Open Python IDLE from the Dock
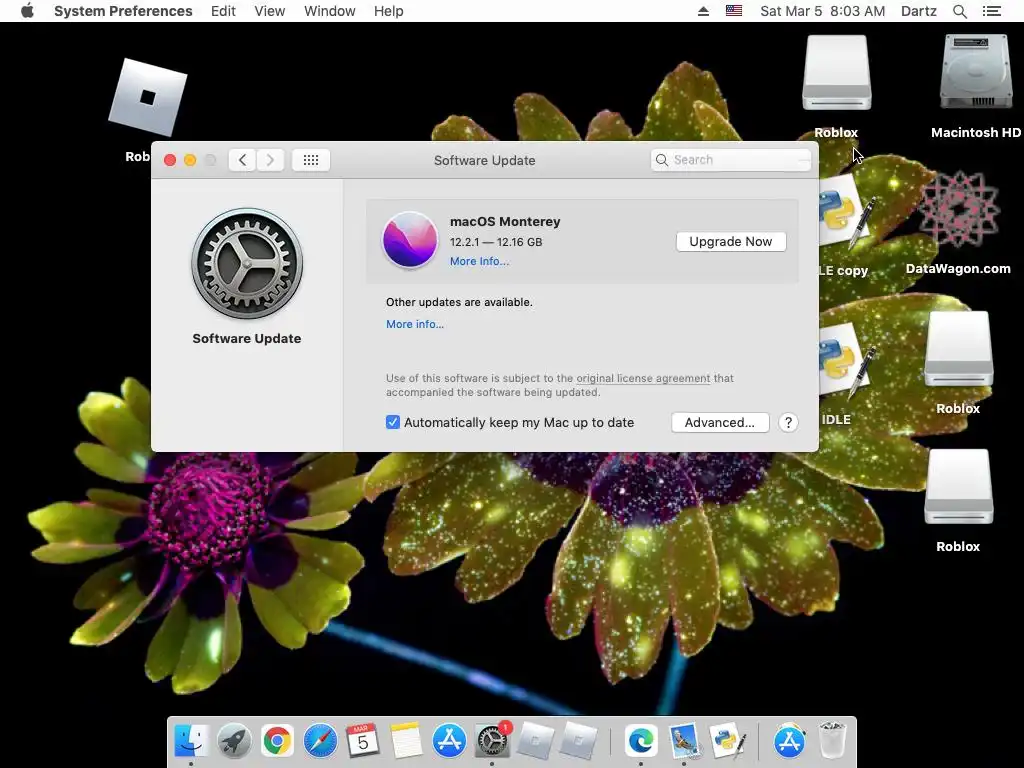The image size is (1024, 768). [x=727, y=741]
